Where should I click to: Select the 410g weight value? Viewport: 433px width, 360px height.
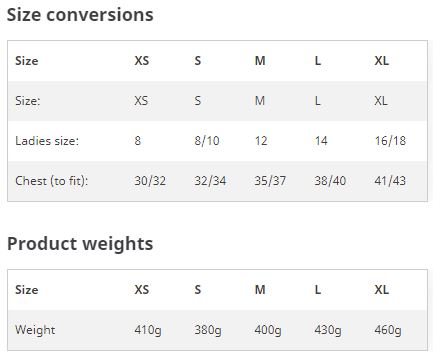click(148, 330)
